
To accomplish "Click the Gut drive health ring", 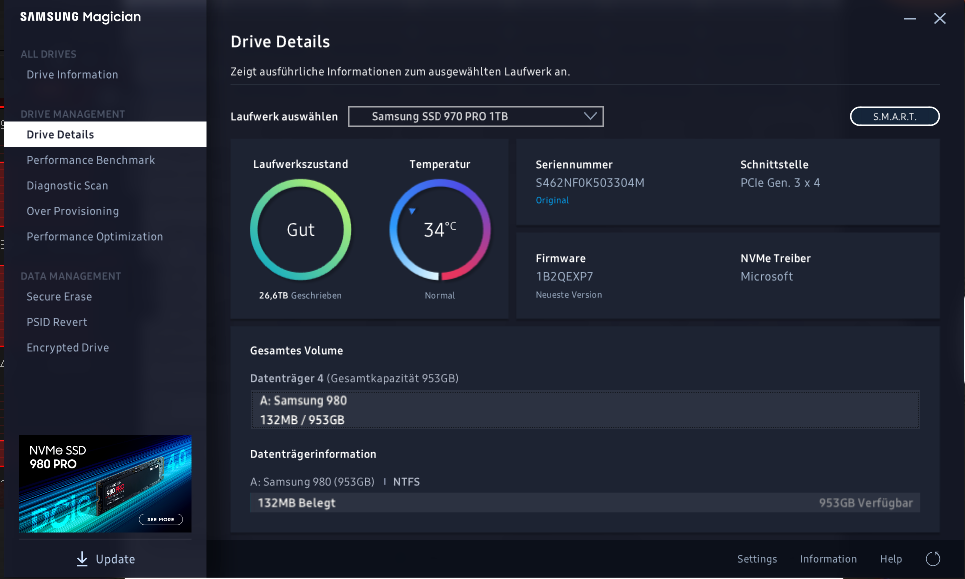I will point(300,230).
